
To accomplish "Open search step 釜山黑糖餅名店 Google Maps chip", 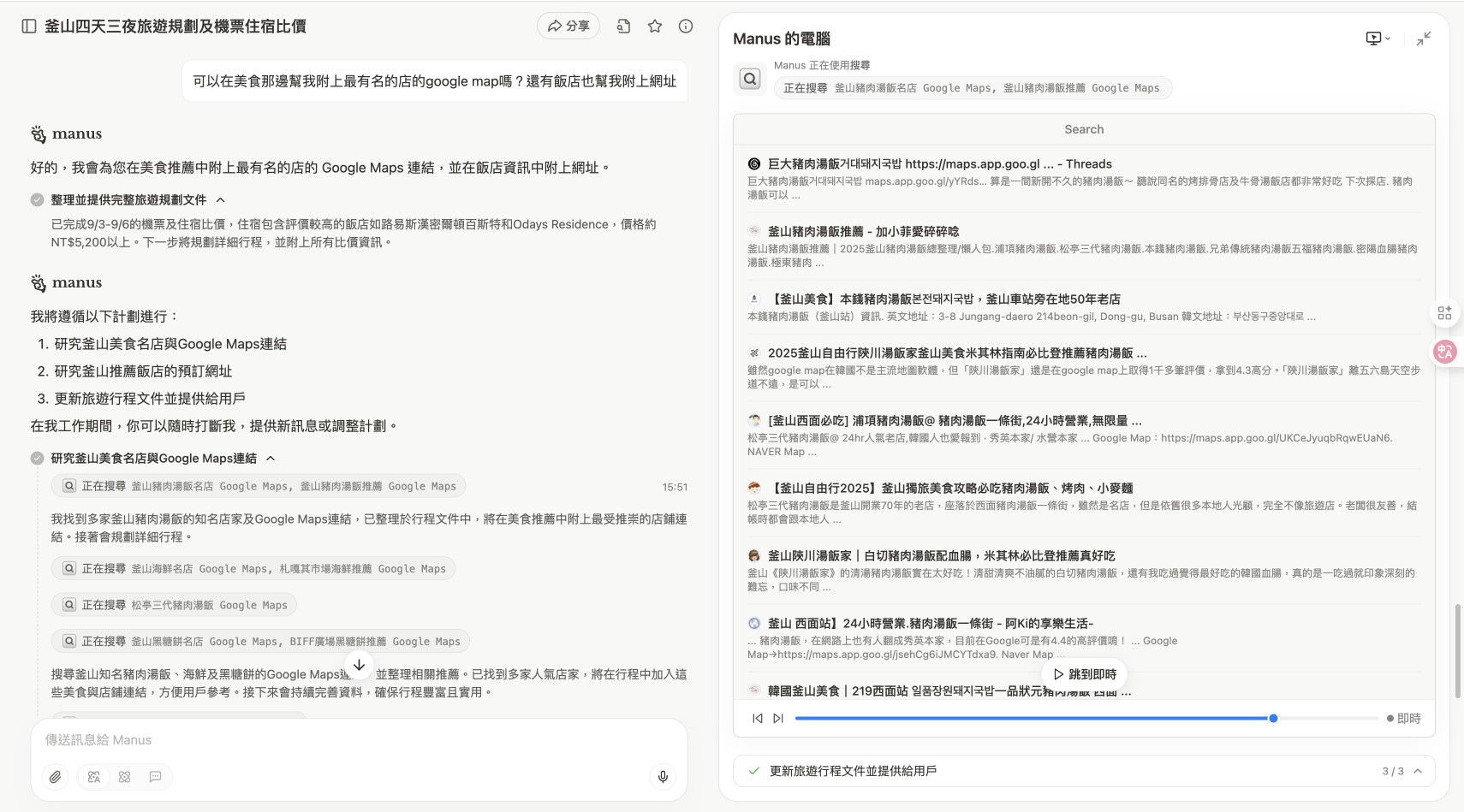I will pos(260,642).
